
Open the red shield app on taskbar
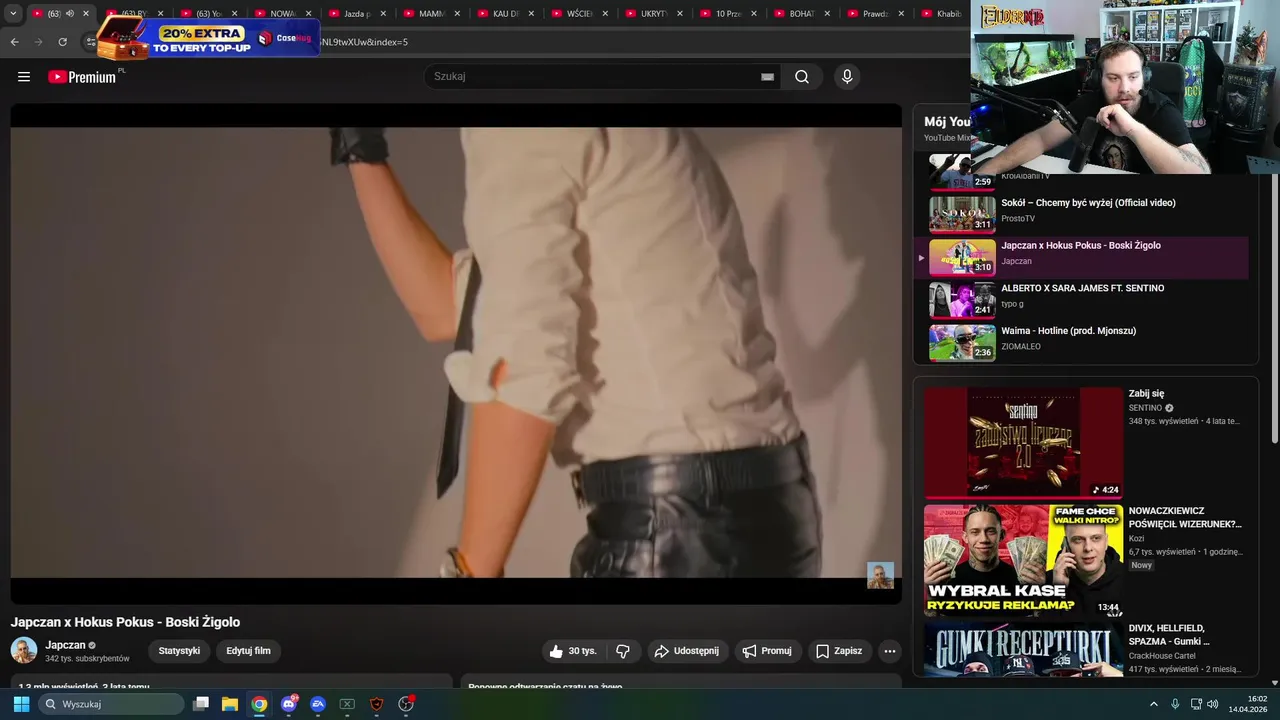(376, 704)
